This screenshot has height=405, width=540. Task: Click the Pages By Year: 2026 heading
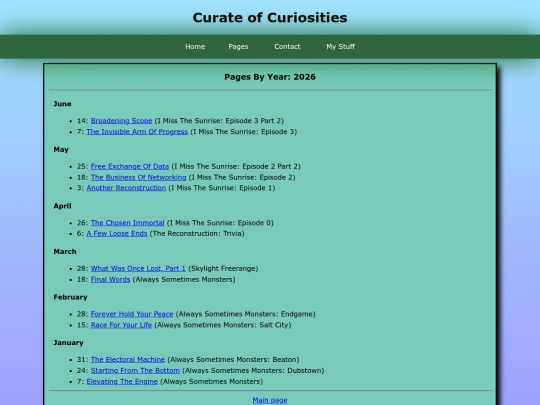coord(270,77)
